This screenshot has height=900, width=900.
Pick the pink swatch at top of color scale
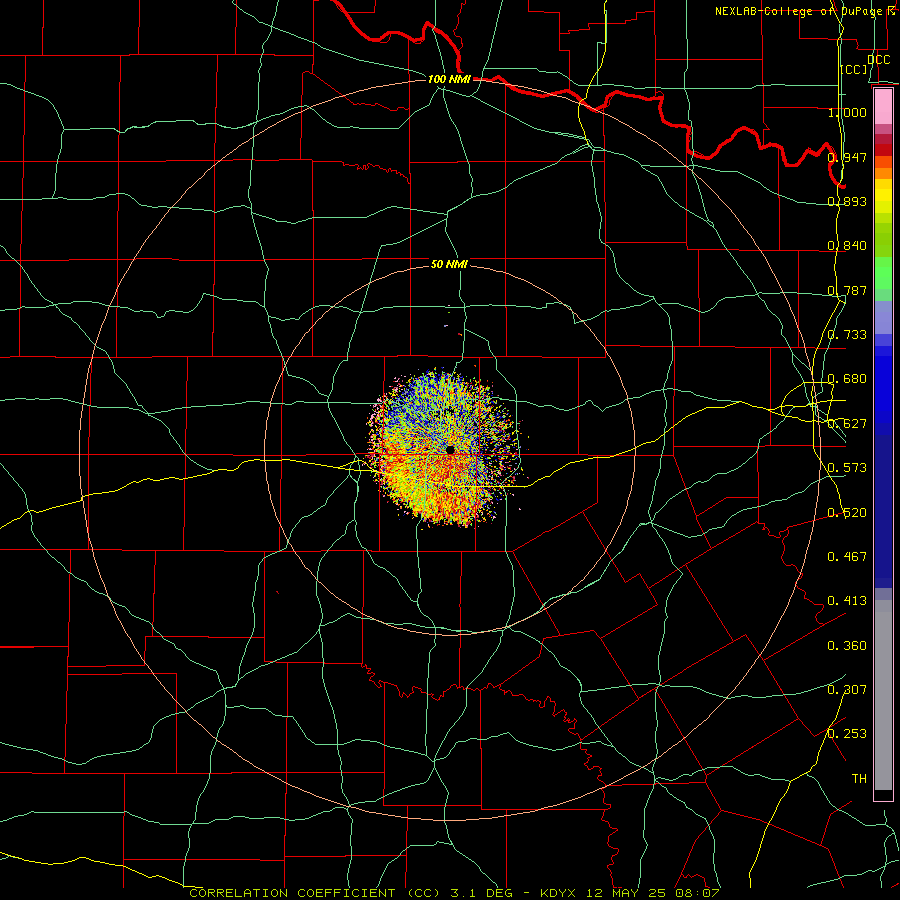click(883, 107)
